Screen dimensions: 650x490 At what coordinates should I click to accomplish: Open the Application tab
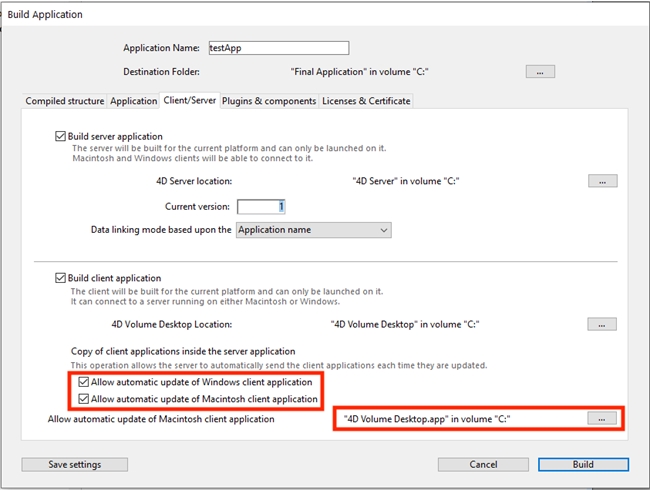[133, 101]
